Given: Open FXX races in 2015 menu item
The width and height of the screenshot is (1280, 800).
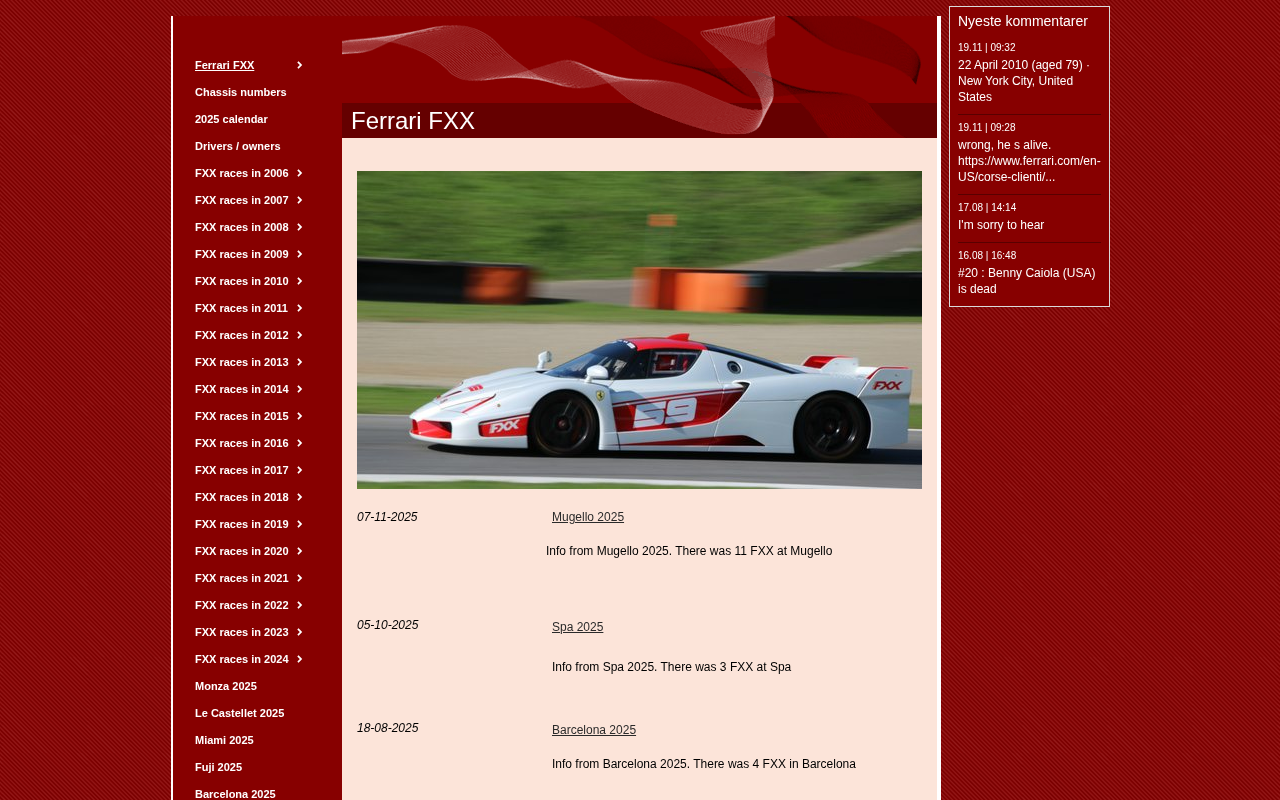Looking at the screenshot, I should click(241, 416).
